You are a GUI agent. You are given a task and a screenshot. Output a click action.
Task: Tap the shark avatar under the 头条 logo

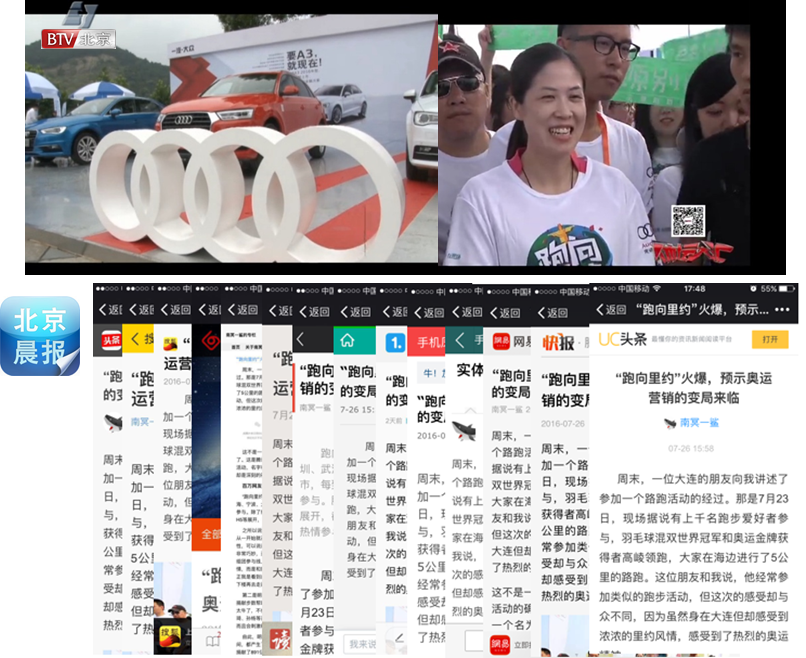coord(113,422)
